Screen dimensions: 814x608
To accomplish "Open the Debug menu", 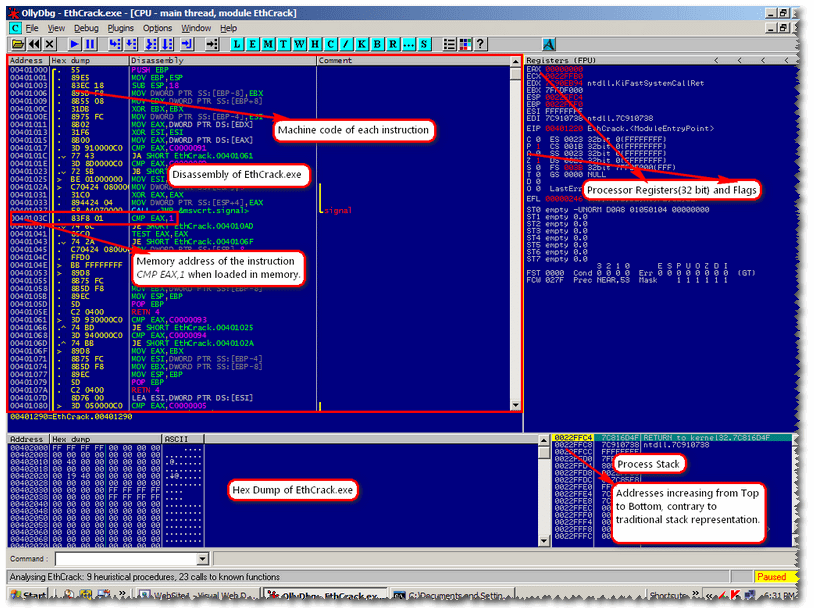I will pyautogui.click(x=86, y=28).
